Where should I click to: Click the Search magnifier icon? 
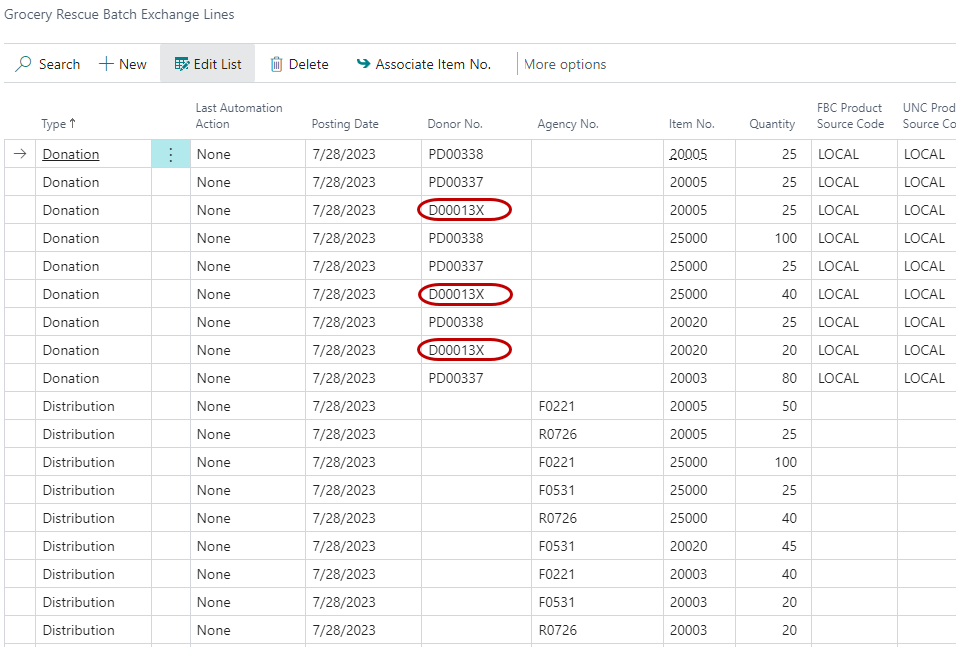pyautogui.click(x=23, y=64)
